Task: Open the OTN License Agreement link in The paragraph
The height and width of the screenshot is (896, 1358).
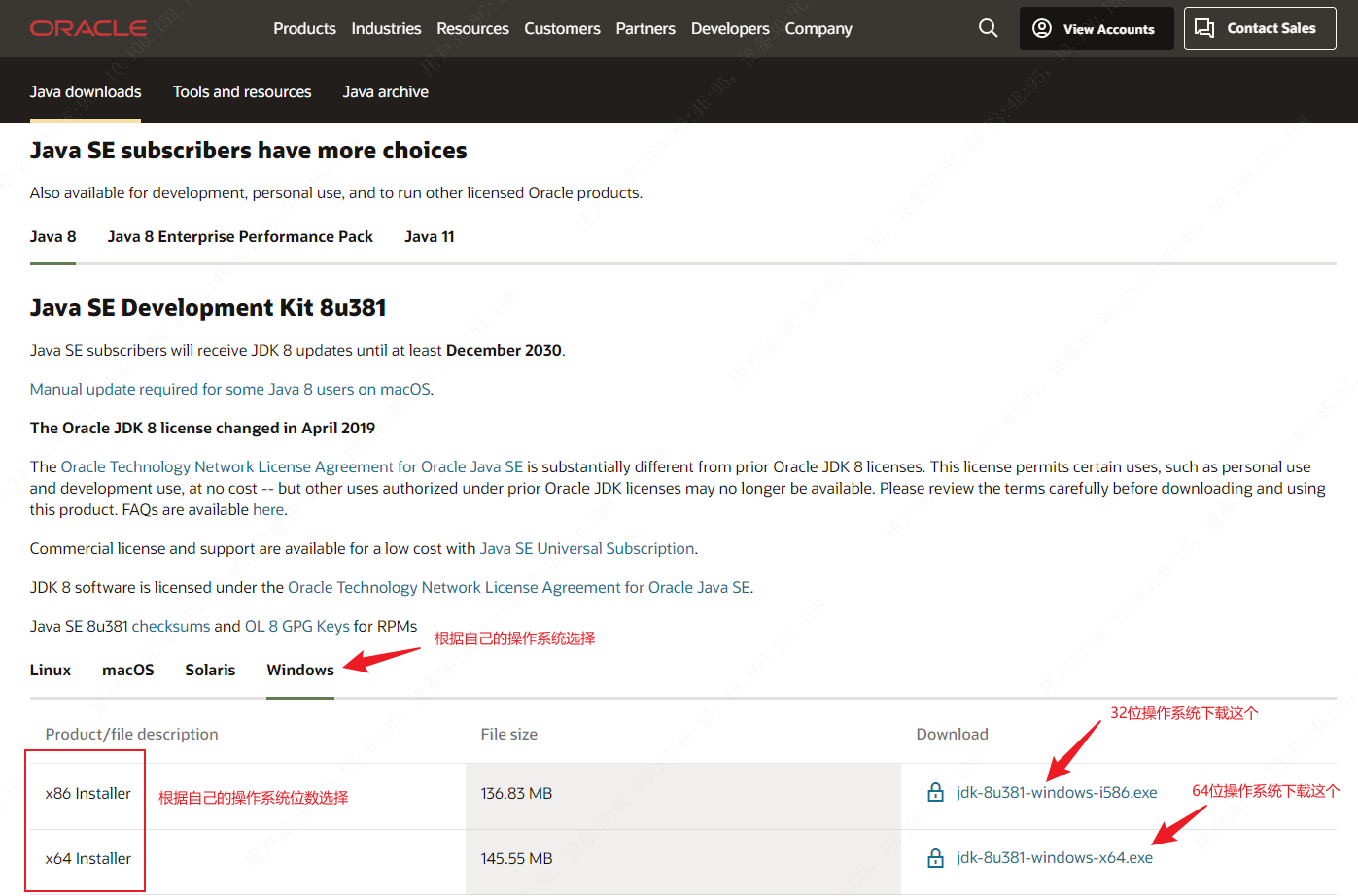Action: point(292,466)
